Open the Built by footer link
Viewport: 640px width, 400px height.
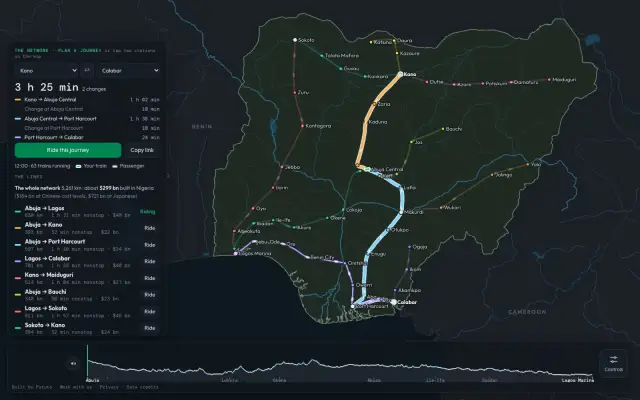32,387
